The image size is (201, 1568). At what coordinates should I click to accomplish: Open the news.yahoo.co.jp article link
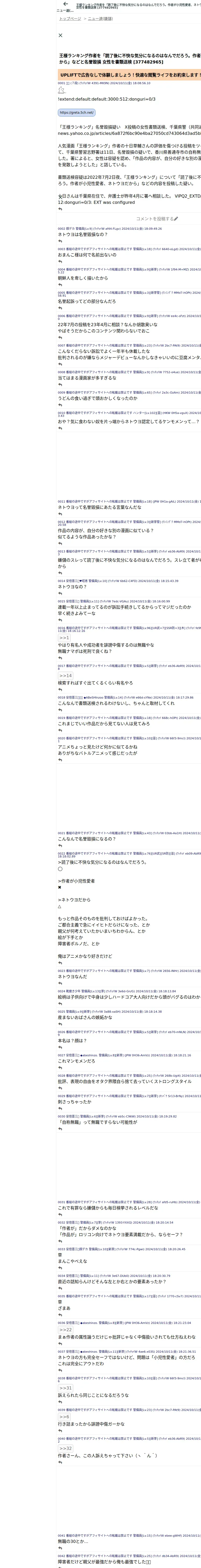click(x=129, y=133)
